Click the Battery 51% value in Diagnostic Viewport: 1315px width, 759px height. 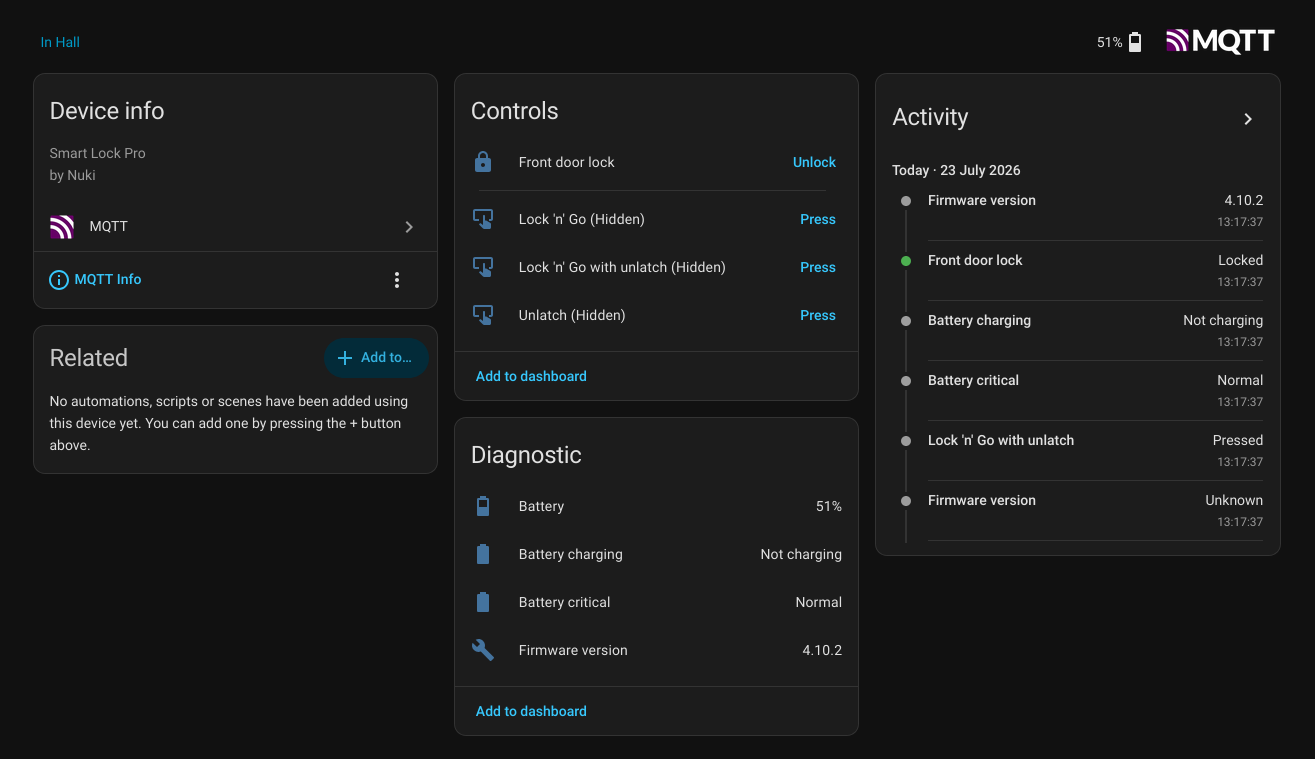829,506
